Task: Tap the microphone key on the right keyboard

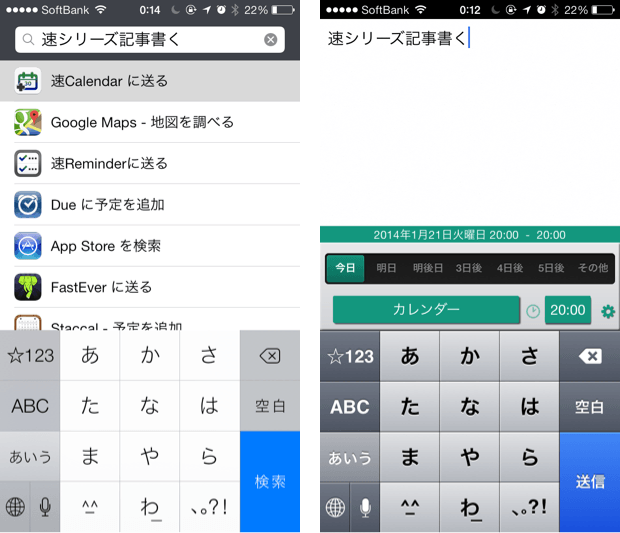Action: [365, 507]
